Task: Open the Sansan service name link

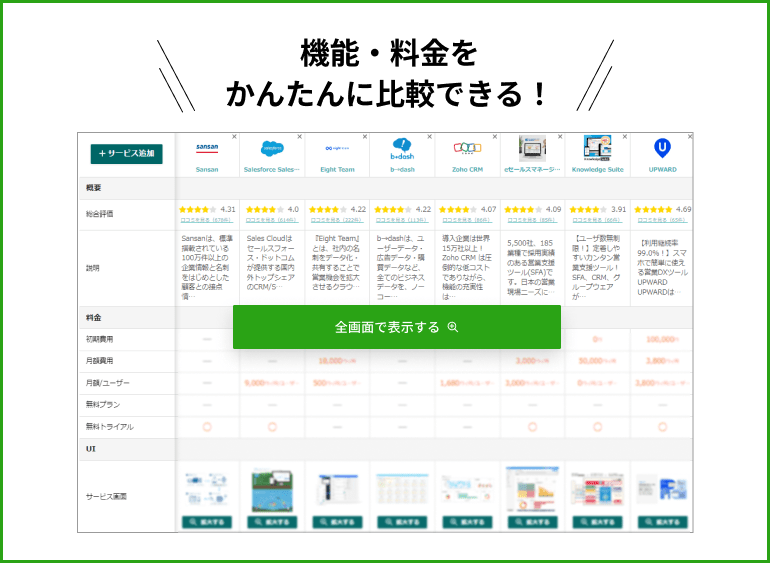Action: (x=207, y=169)
